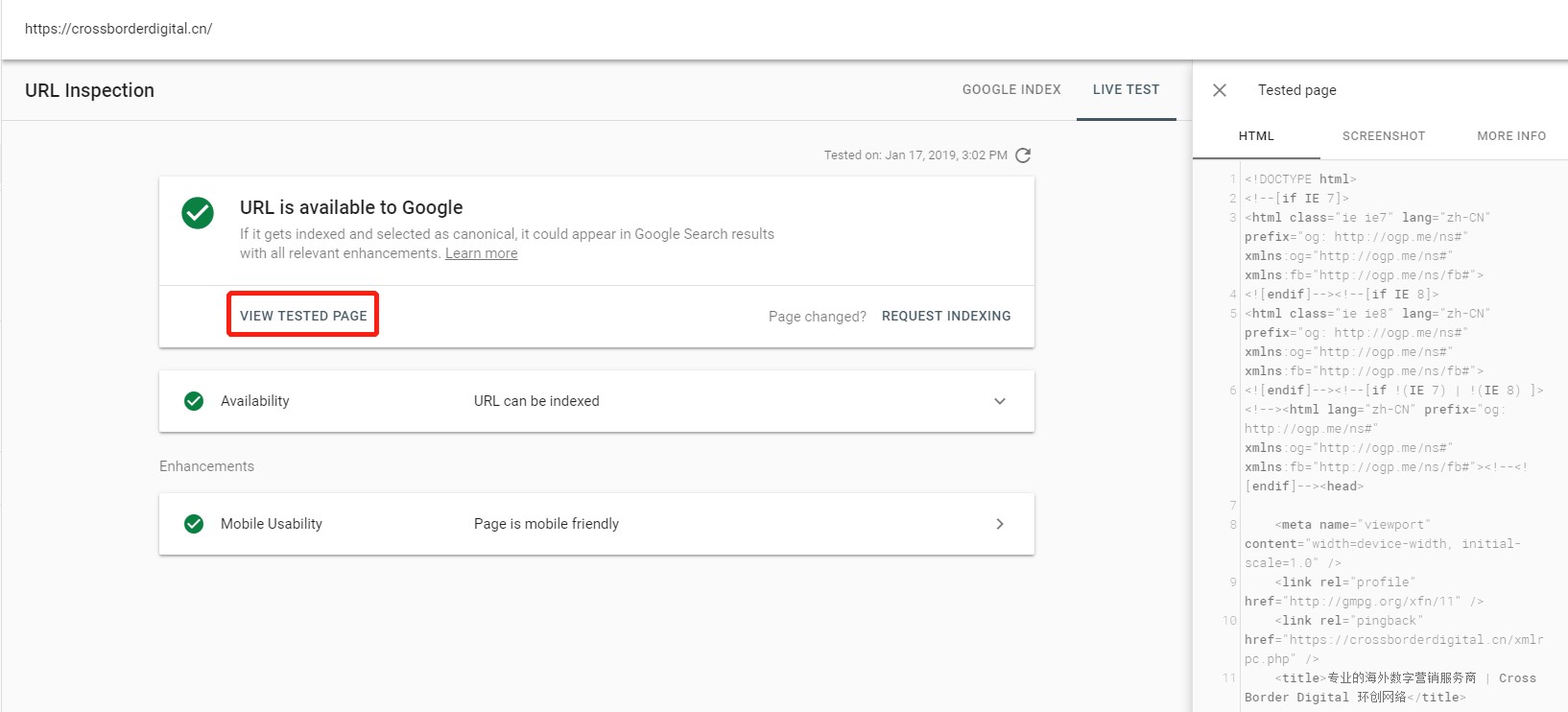The width and height of the screenshot is (1568, 712).
Task: Click the 'Page is mobile friendly' text
Action: coord(546,524)
